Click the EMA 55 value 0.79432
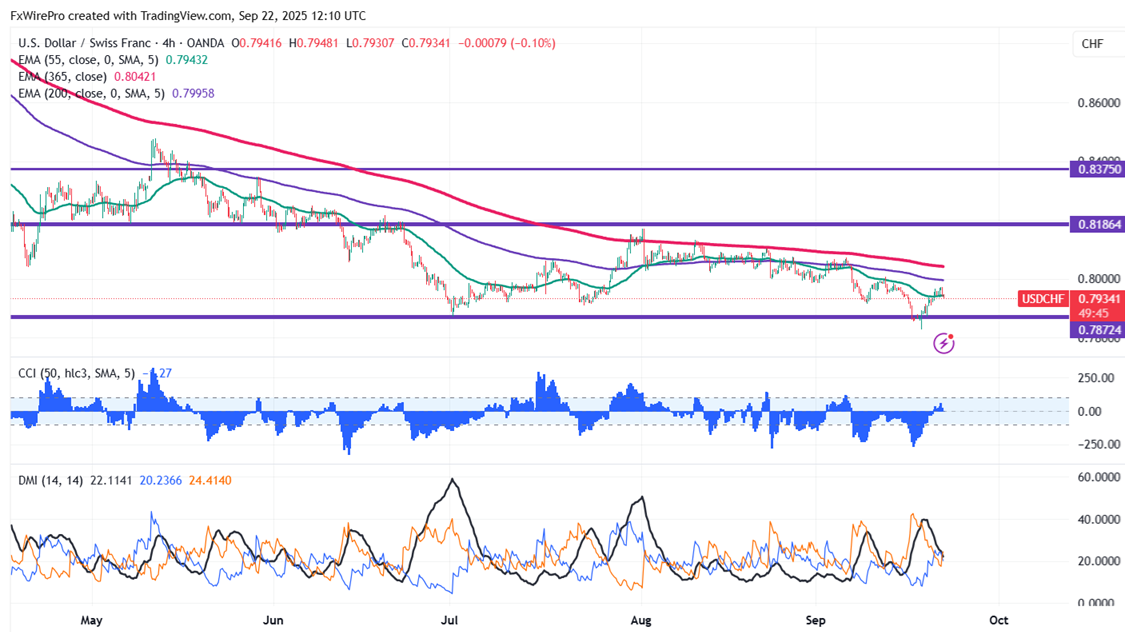Screen dimensions: 1125x632 (187, 60)
